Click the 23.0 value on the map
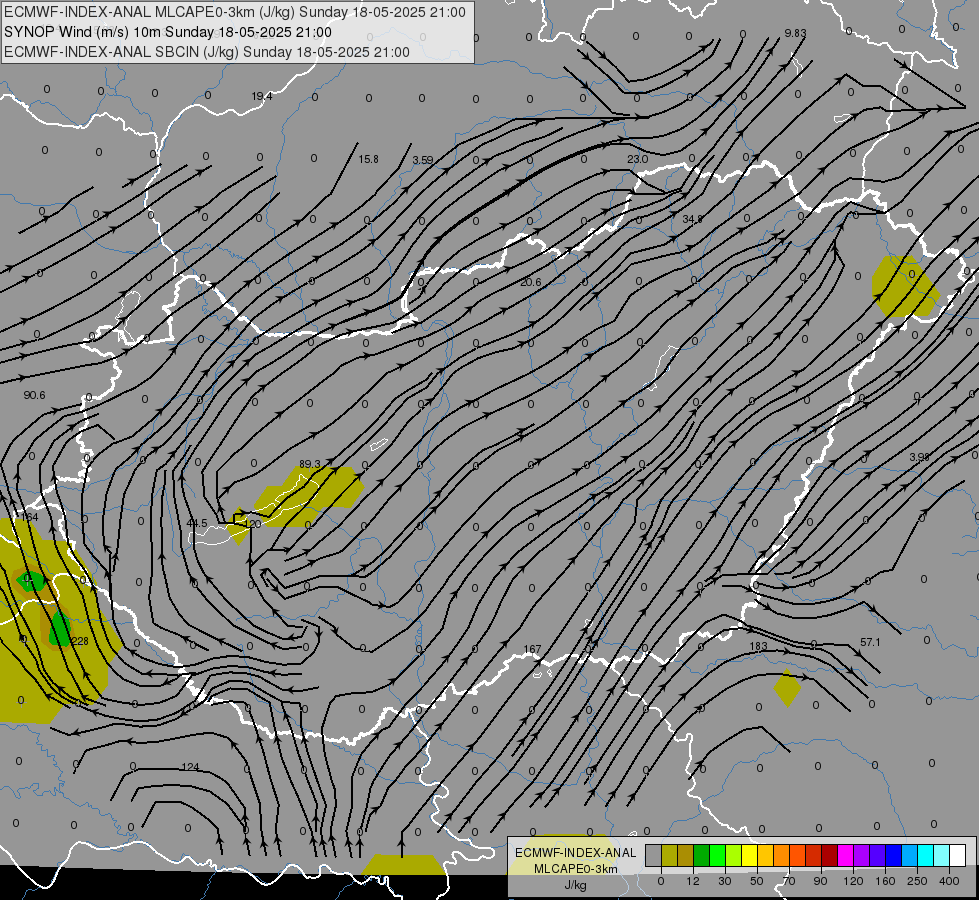Image resolution: width=979 pixels, height=900 pixels. click(637, 159)
